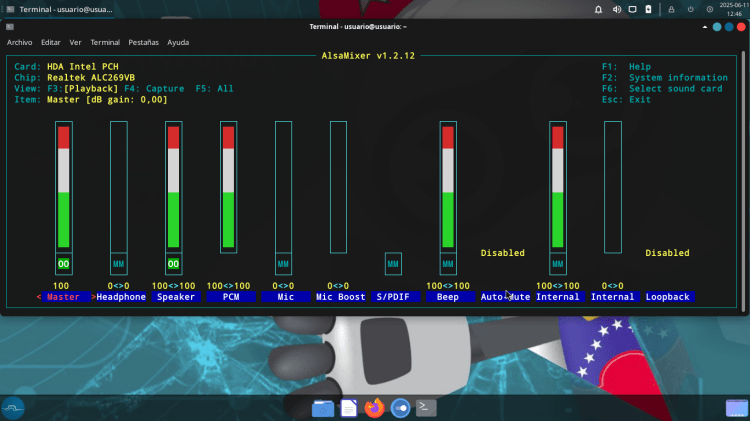Screen dimensions: 750x421
Task: Click the date and time clock
Action: [x=732, y=9]
